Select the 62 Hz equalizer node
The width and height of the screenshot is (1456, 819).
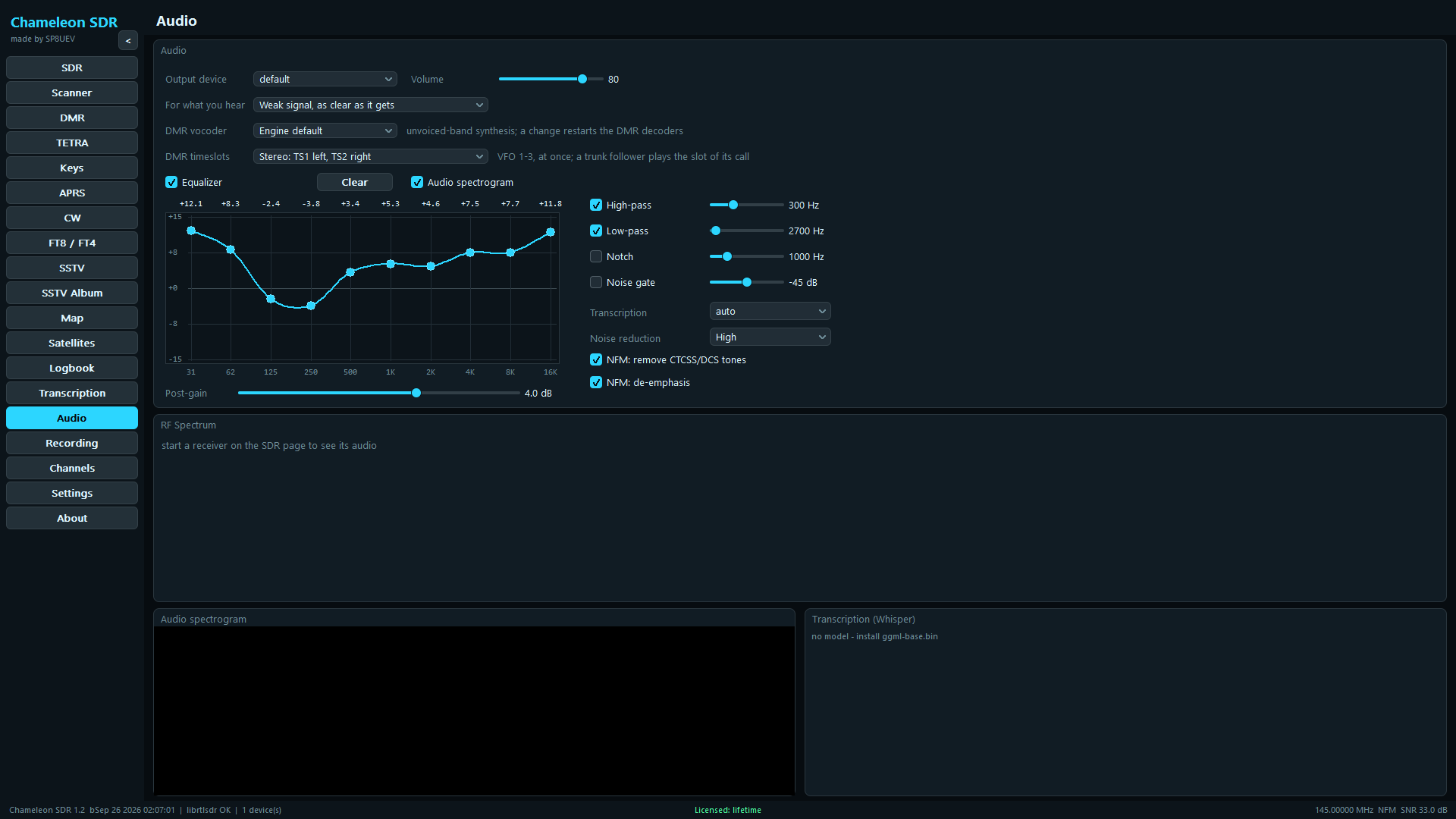tap(231, 249)
